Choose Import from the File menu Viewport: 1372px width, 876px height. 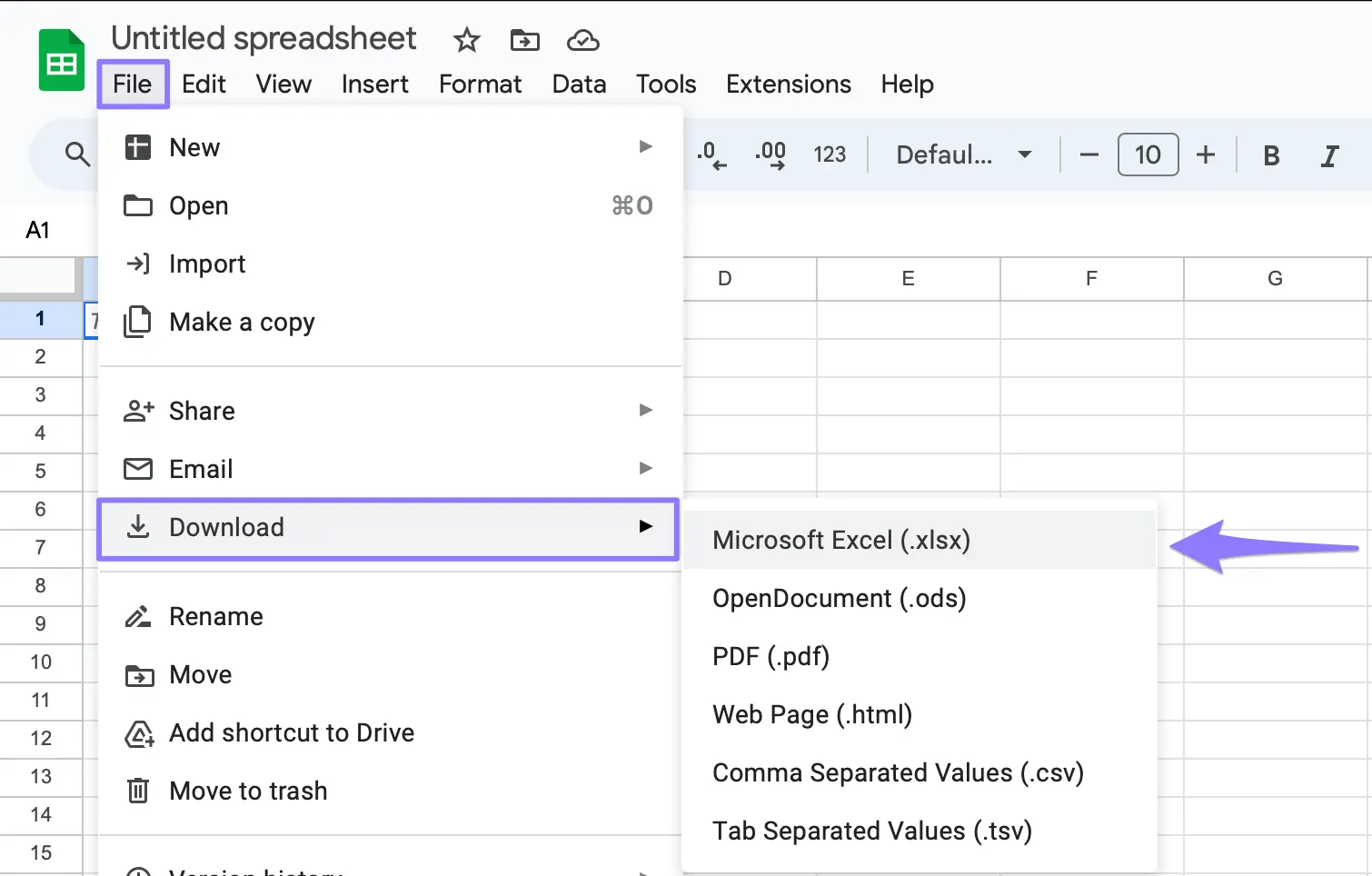tap(390, 264)
